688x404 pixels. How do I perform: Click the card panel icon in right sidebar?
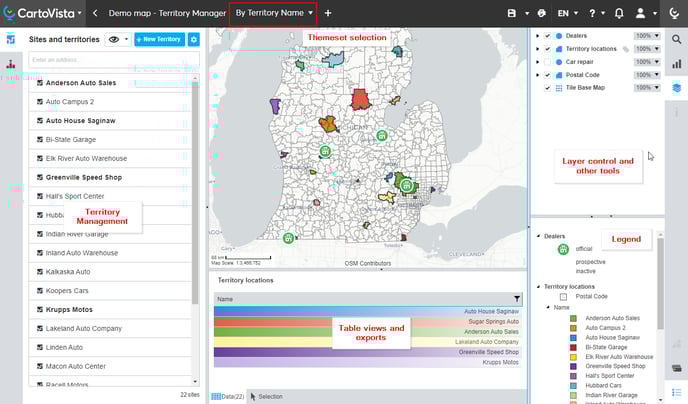pos(677,368)
